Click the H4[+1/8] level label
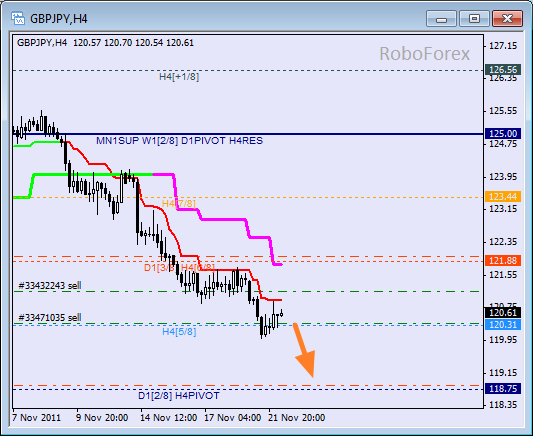The image size is (533, 436). point(179,77)
